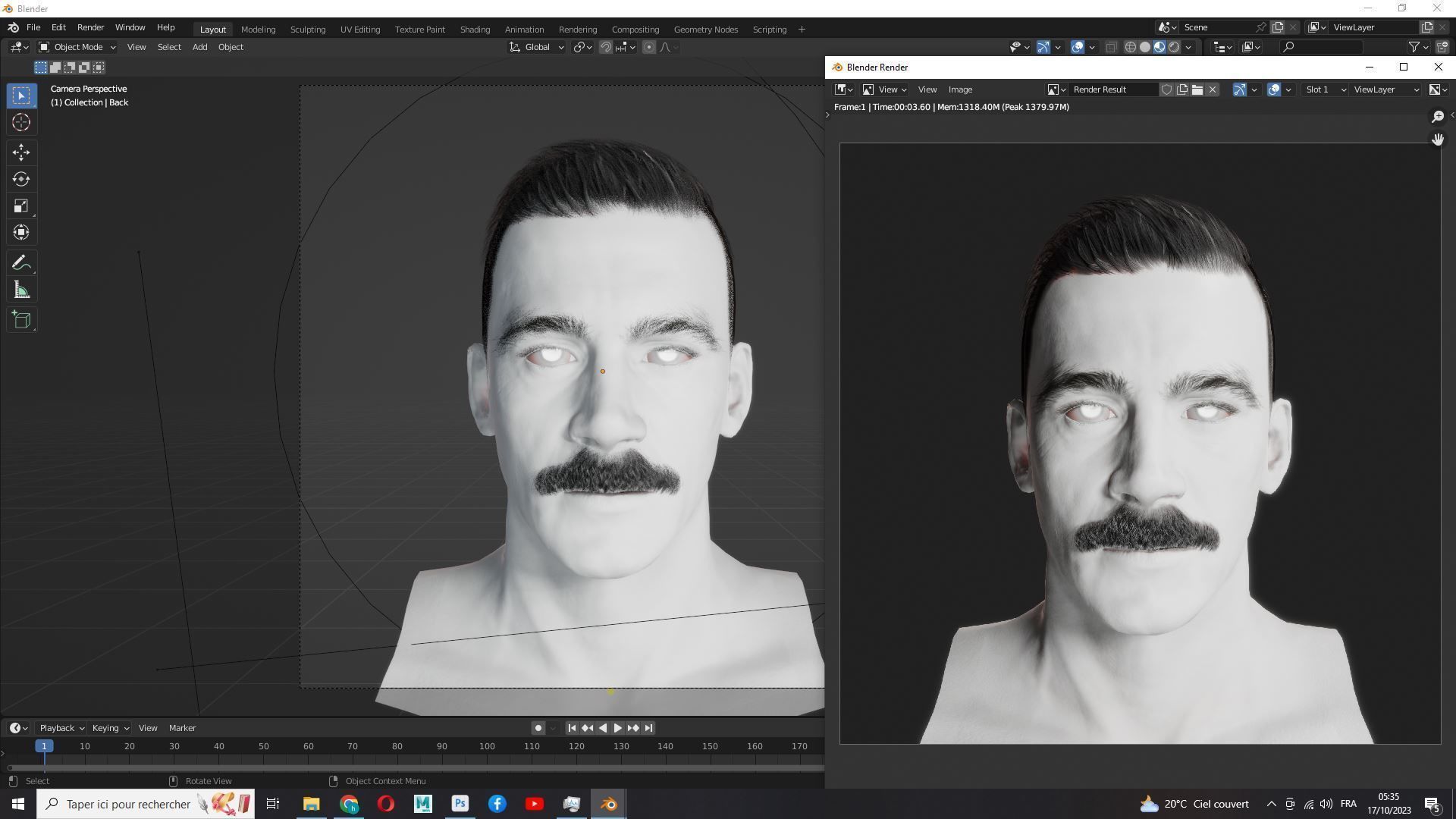Image resolution: width=1456 pixels, height=819 pixels.
Task: Open the viewport shading options dropdown arrow
Action: (1188, 47)
